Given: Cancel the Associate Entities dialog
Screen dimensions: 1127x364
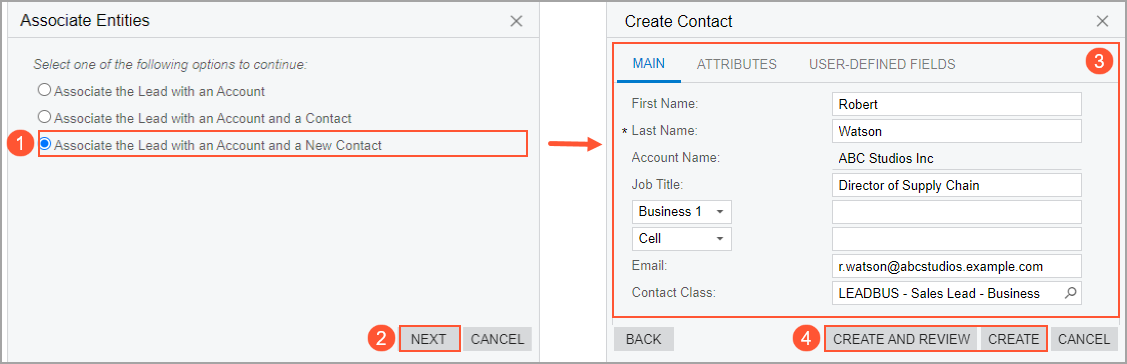Looking at the screenshot, I should click(x=497, y=339).
